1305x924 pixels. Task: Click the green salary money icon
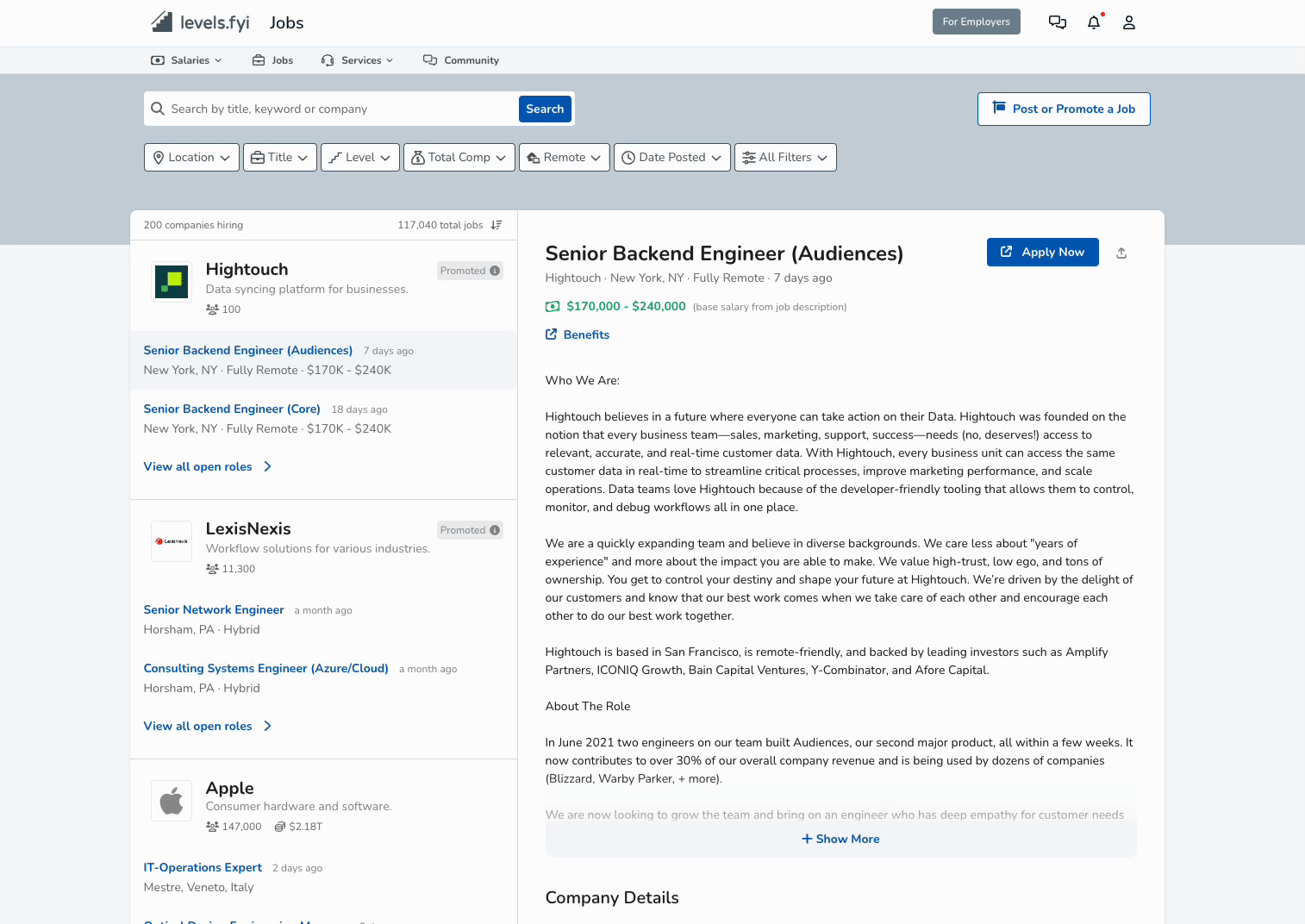point(553,307)
